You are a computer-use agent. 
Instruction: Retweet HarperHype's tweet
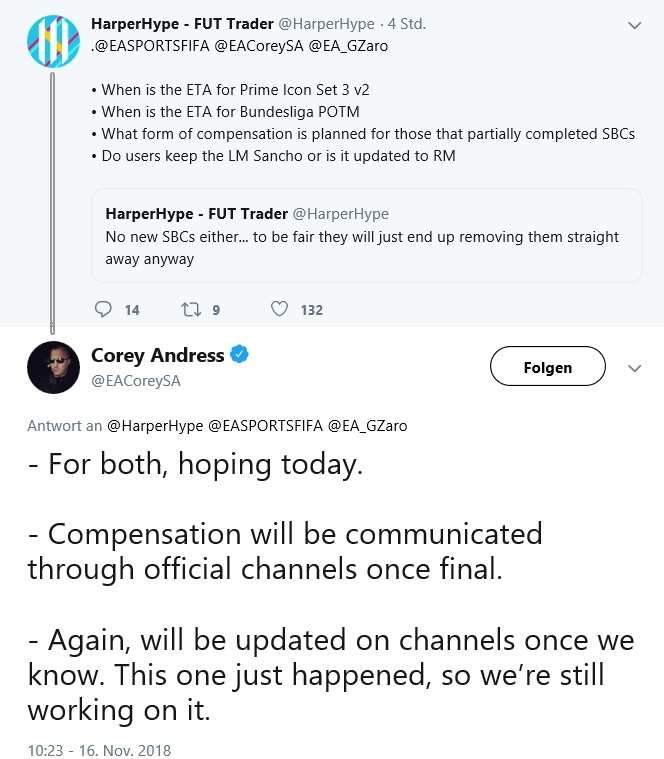[x=190, y=310]
